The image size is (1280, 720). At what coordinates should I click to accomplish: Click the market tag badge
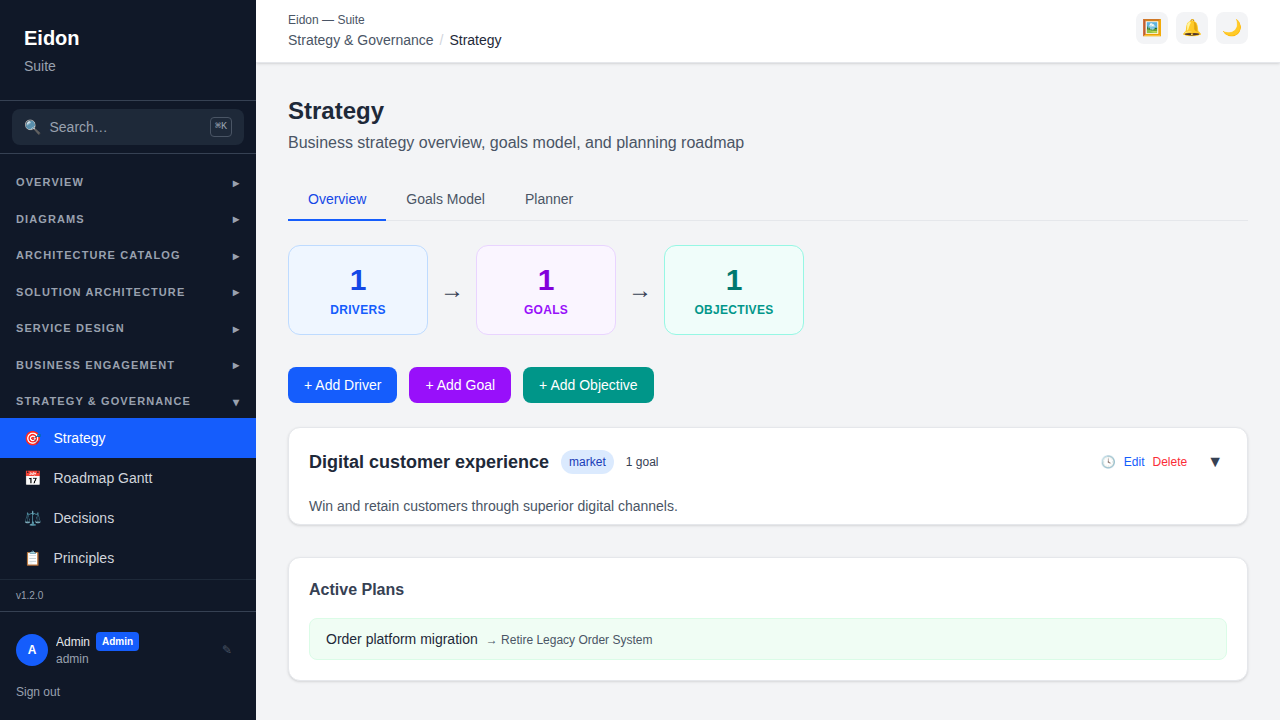[587, 462]
